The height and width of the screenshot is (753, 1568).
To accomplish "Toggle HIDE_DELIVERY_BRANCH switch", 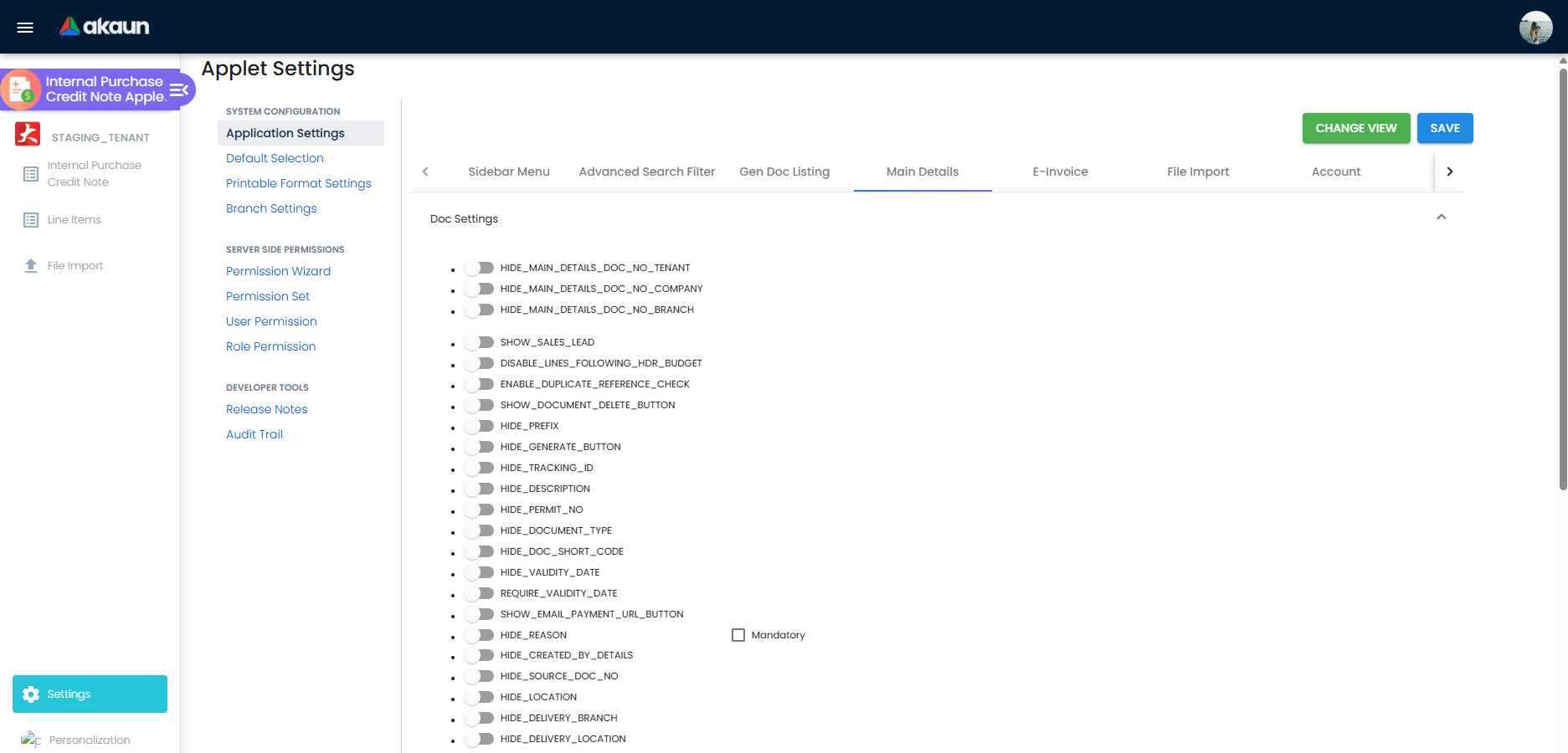I will [x=480, y=718].
